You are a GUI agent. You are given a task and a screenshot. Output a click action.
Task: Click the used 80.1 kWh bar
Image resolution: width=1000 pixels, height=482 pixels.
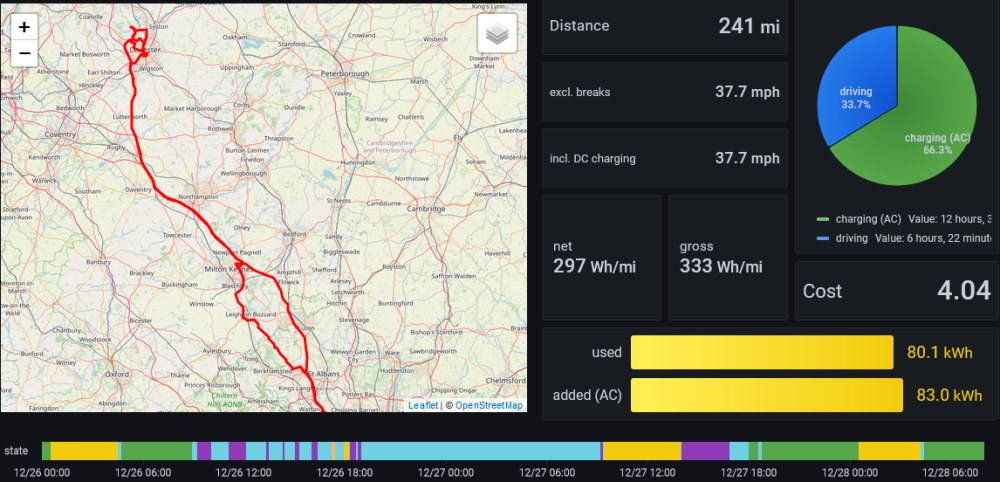tap(762, 352)
